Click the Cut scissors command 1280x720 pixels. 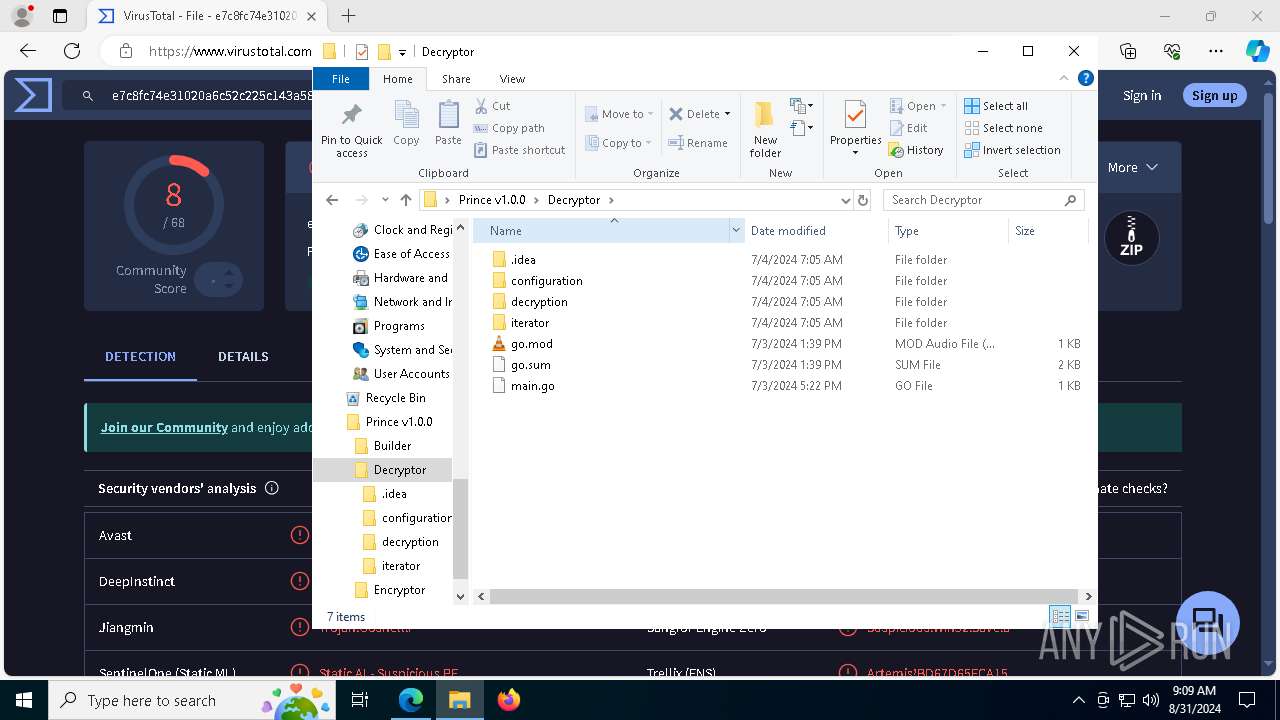pos(492,106)
